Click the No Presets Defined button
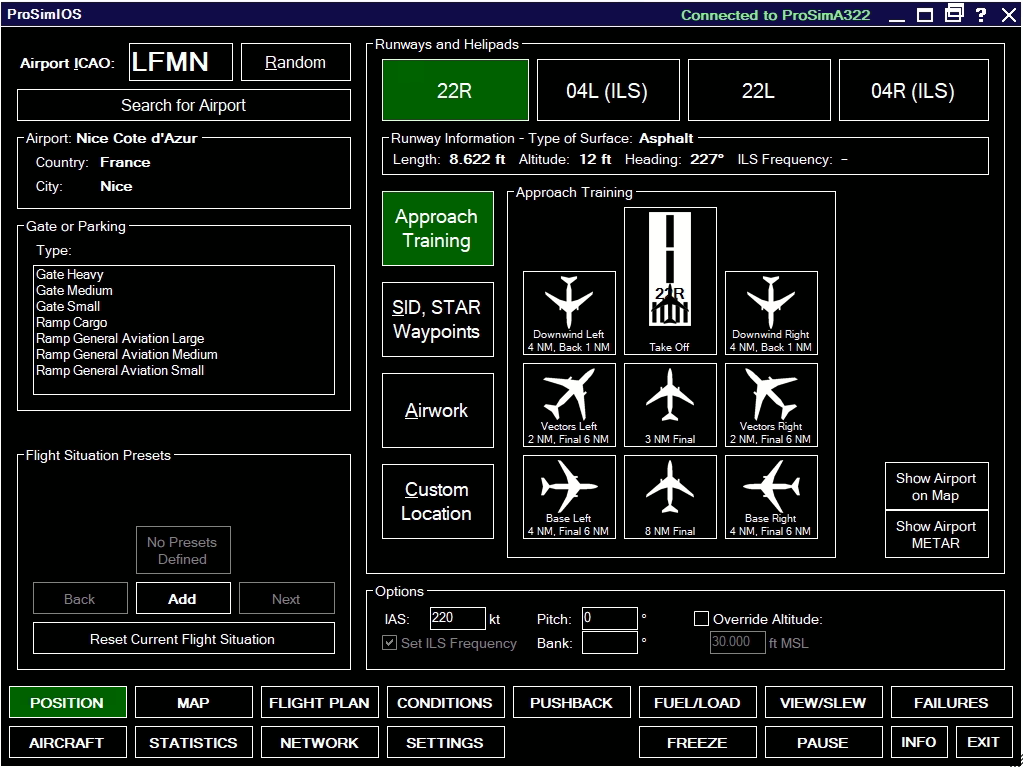Screen dimensions: 1023x768 pos(183,550)
